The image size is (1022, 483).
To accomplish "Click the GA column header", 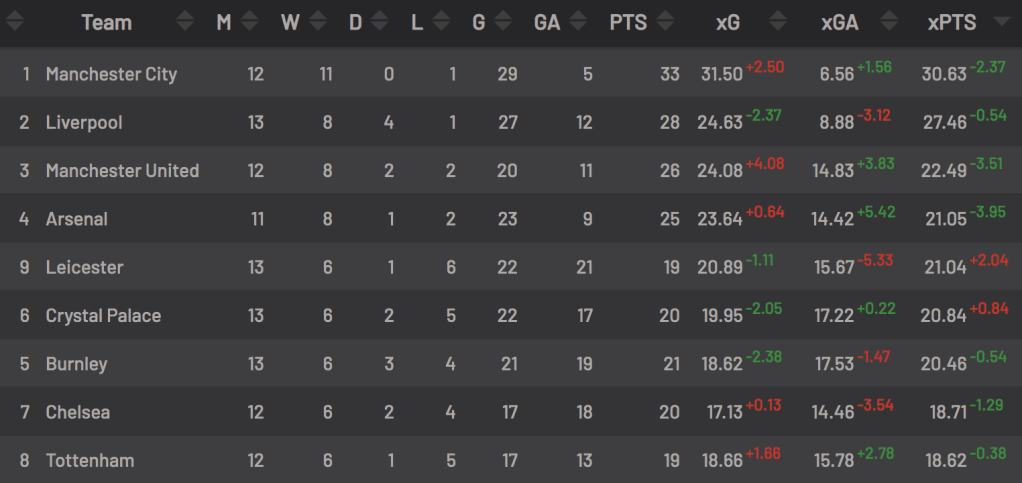I will [x=547, y=23].
